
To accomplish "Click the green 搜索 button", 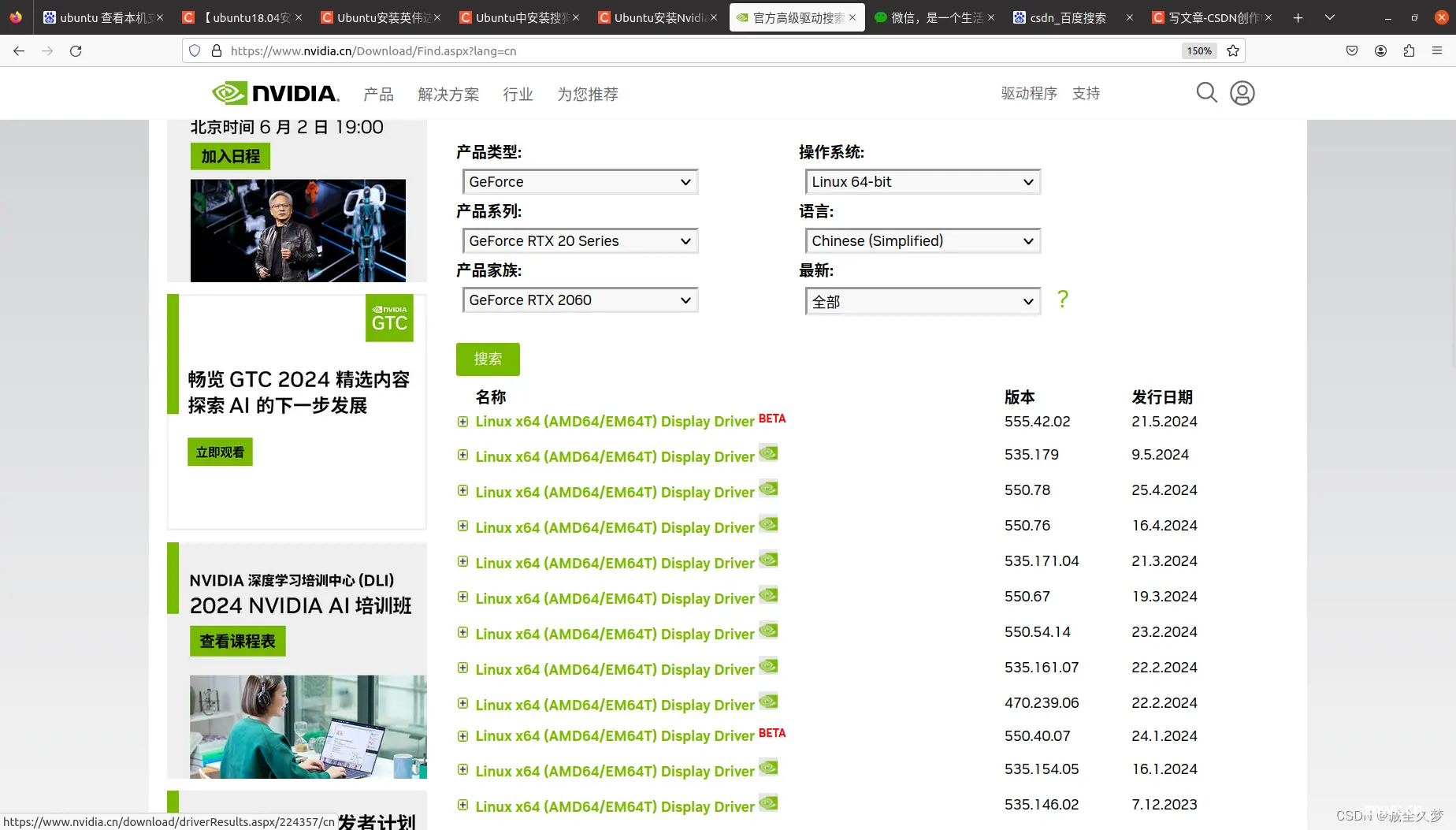I will 488,359.
